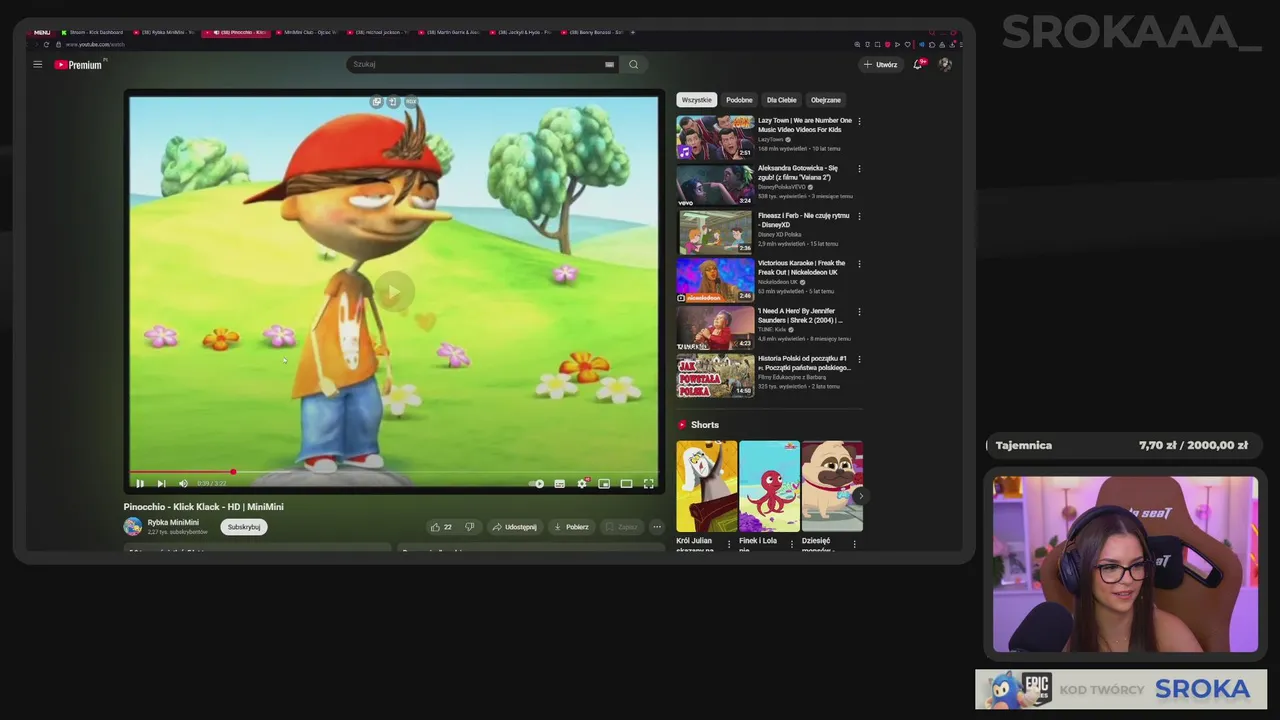Viewport: 1280px width, 720px height.
Task: Like the Pinocchio video
Action: [x=440, y=527]
